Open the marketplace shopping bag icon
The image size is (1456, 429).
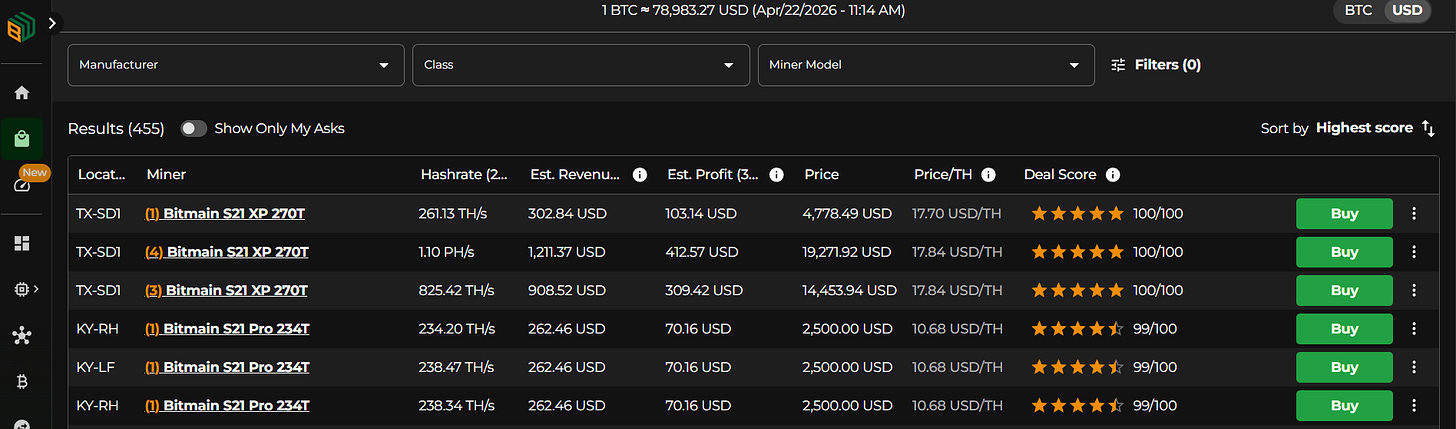coord(22,139)
